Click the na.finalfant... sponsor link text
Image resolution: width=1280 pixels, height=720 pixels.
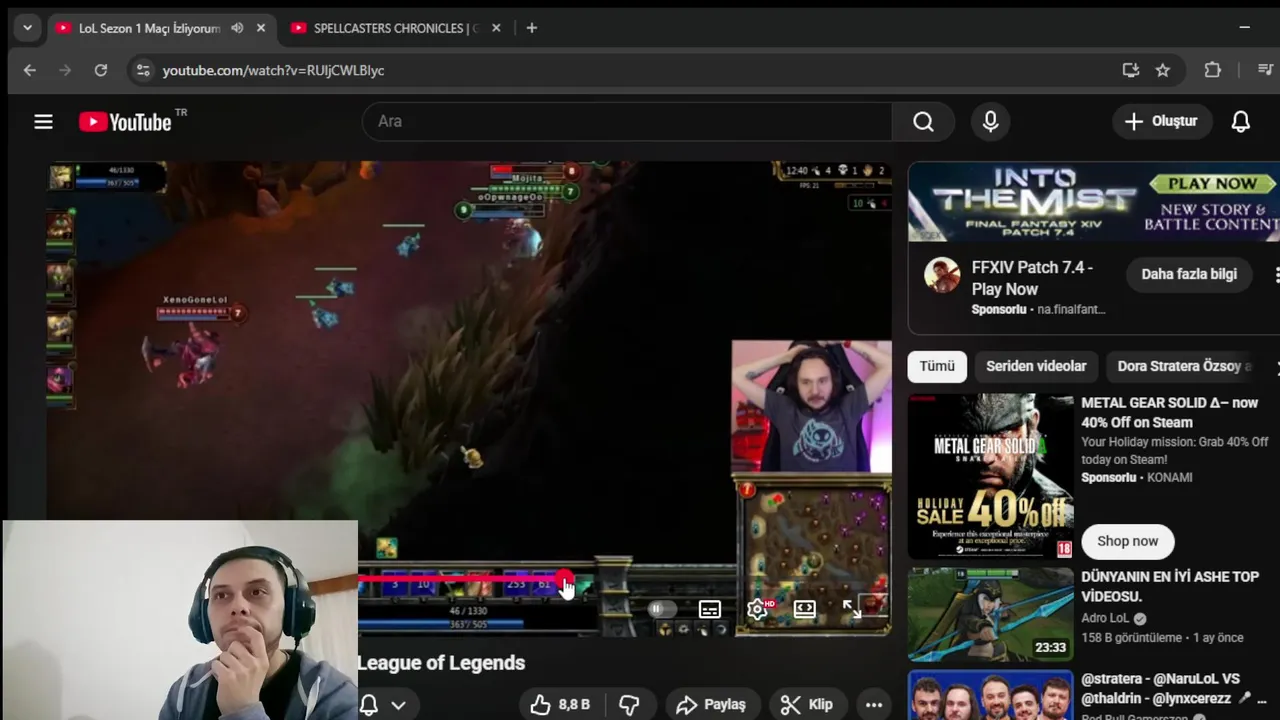coord(1071,310)
